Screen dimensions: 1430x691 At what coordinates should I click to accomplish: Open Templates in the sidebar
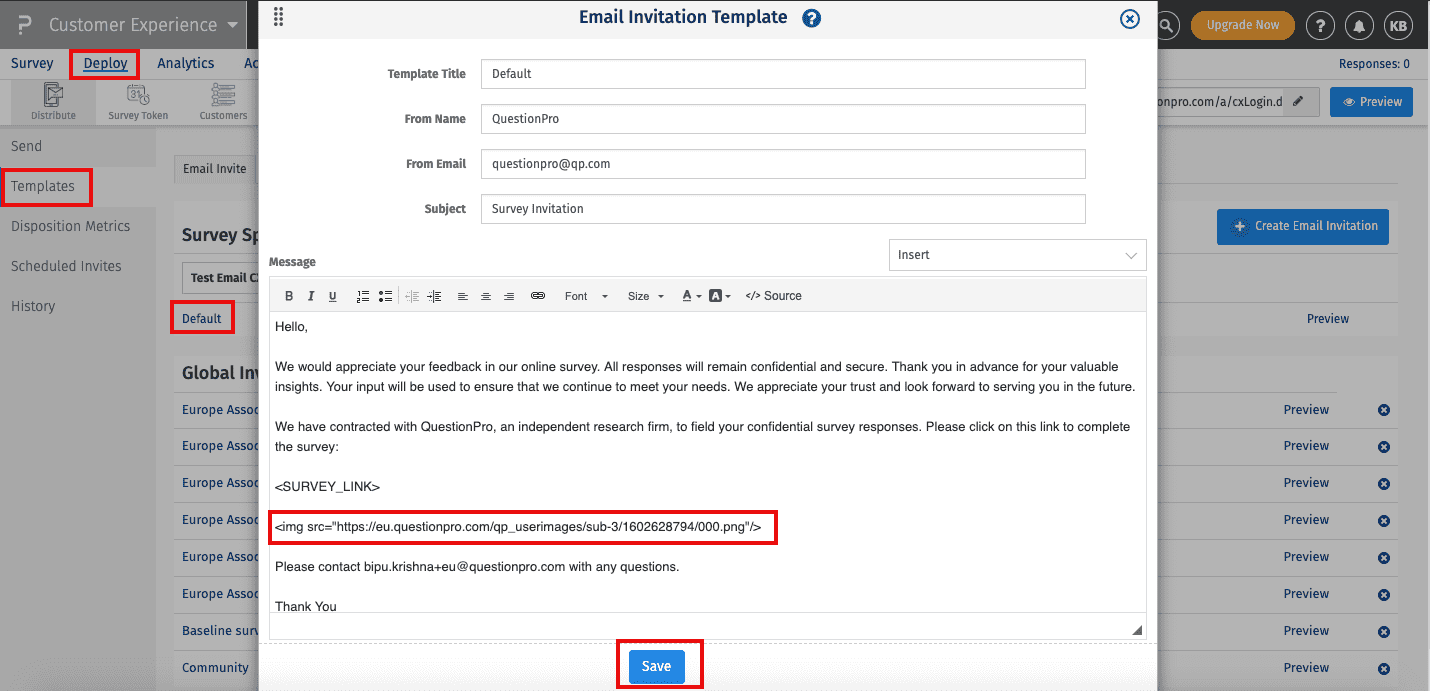43,186
